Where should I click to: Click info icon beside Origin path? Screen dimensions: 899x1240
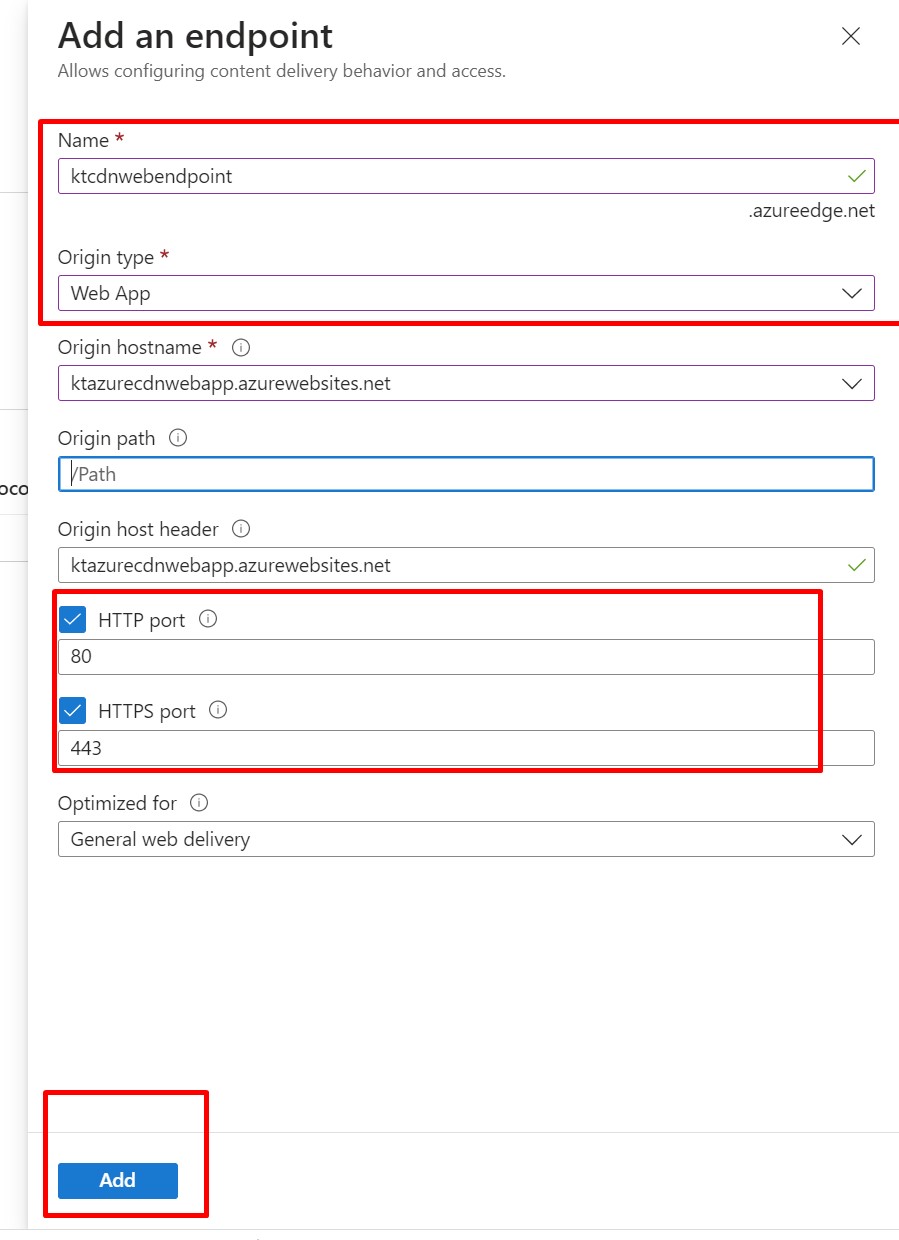click(179, 438)
